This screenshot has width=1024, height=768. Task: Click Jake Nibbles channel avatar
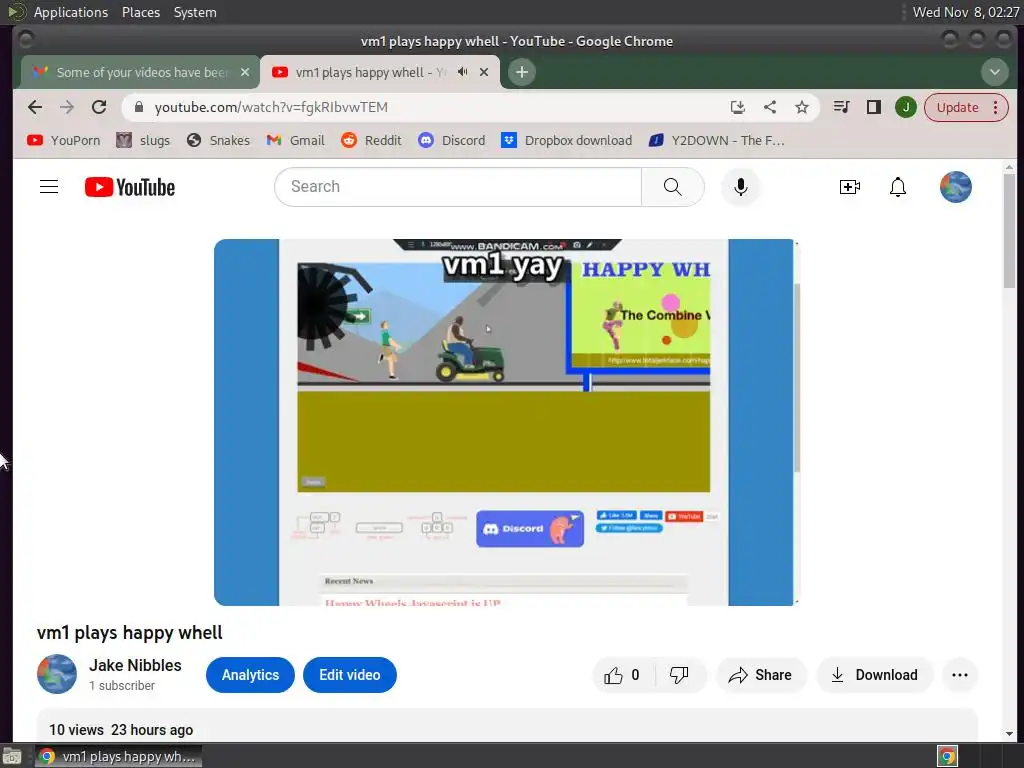(x=57, y=674)
